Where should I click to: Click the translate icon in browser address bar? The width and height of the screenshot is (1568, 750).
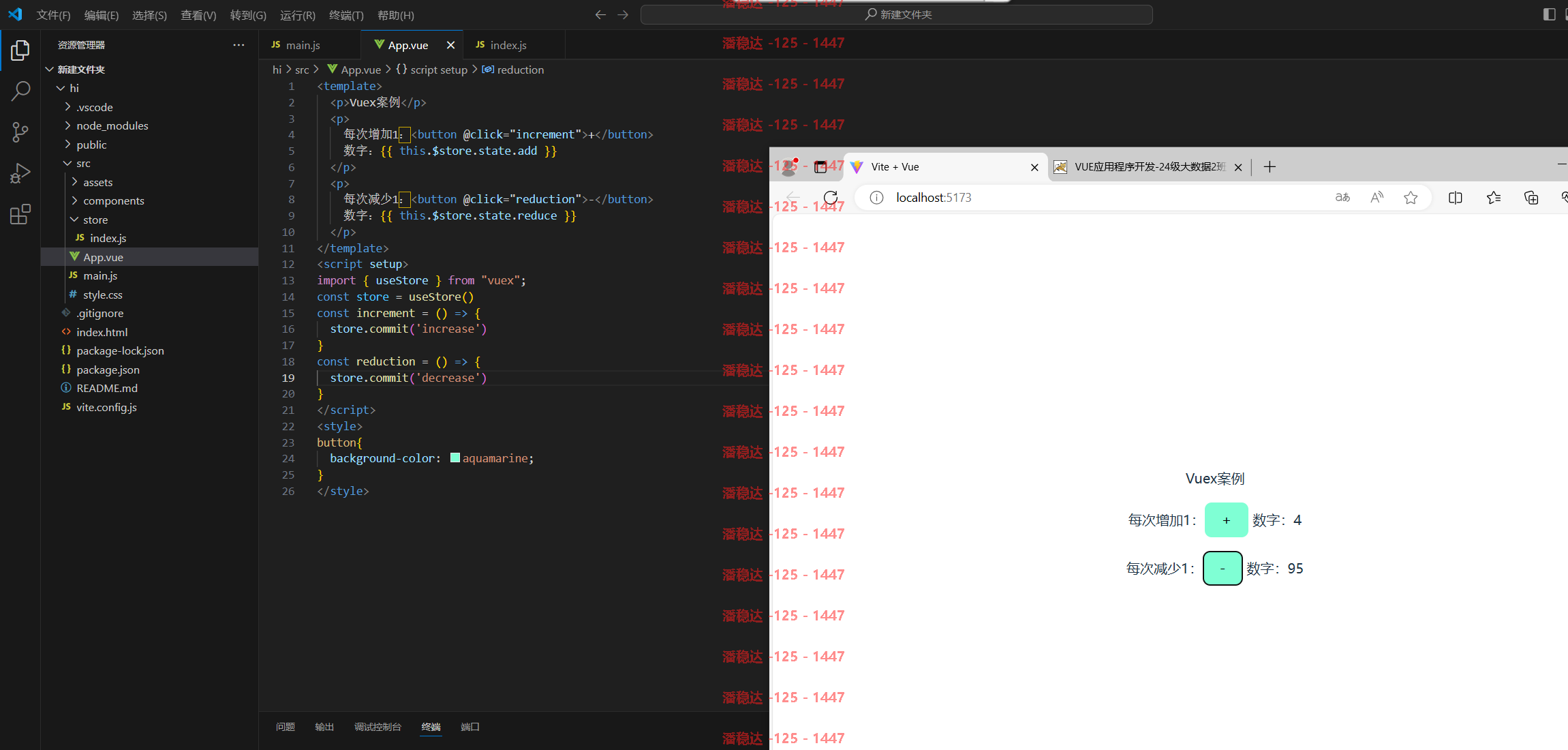[x=1342, y=198]
